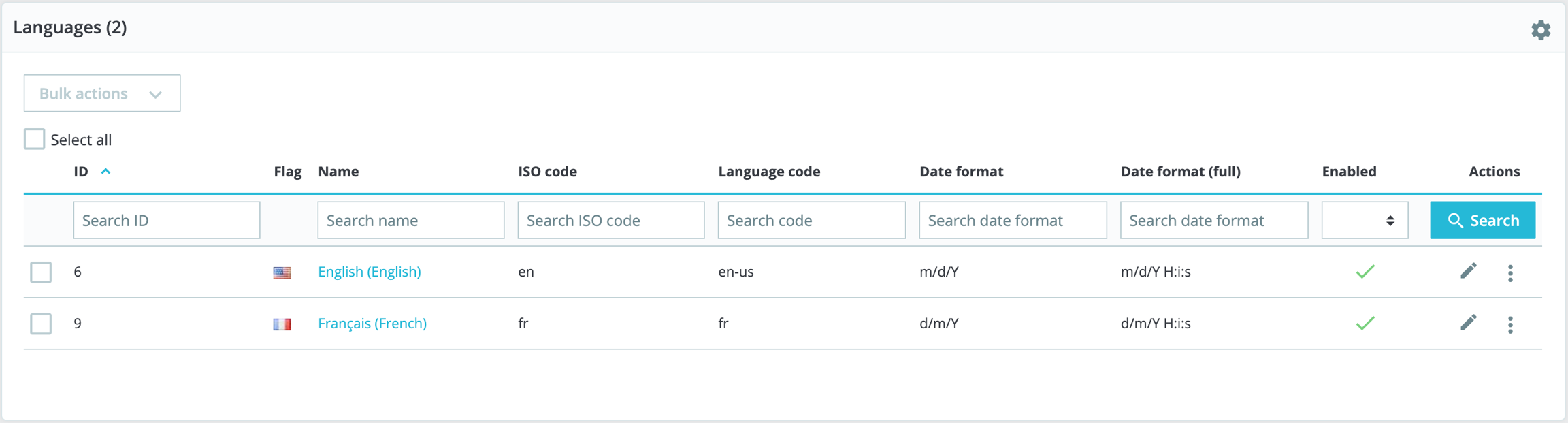Click the French flag icon
Image resolution: width=1568 pixels, height=423 pixels.
pos(282,324)
